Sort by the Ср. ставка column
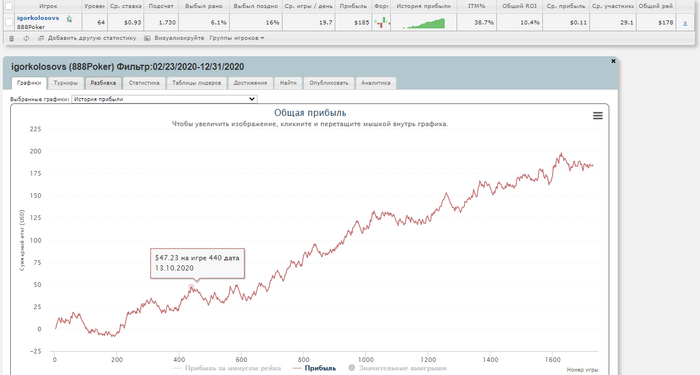The image size is (700, 375). [125, 6]
